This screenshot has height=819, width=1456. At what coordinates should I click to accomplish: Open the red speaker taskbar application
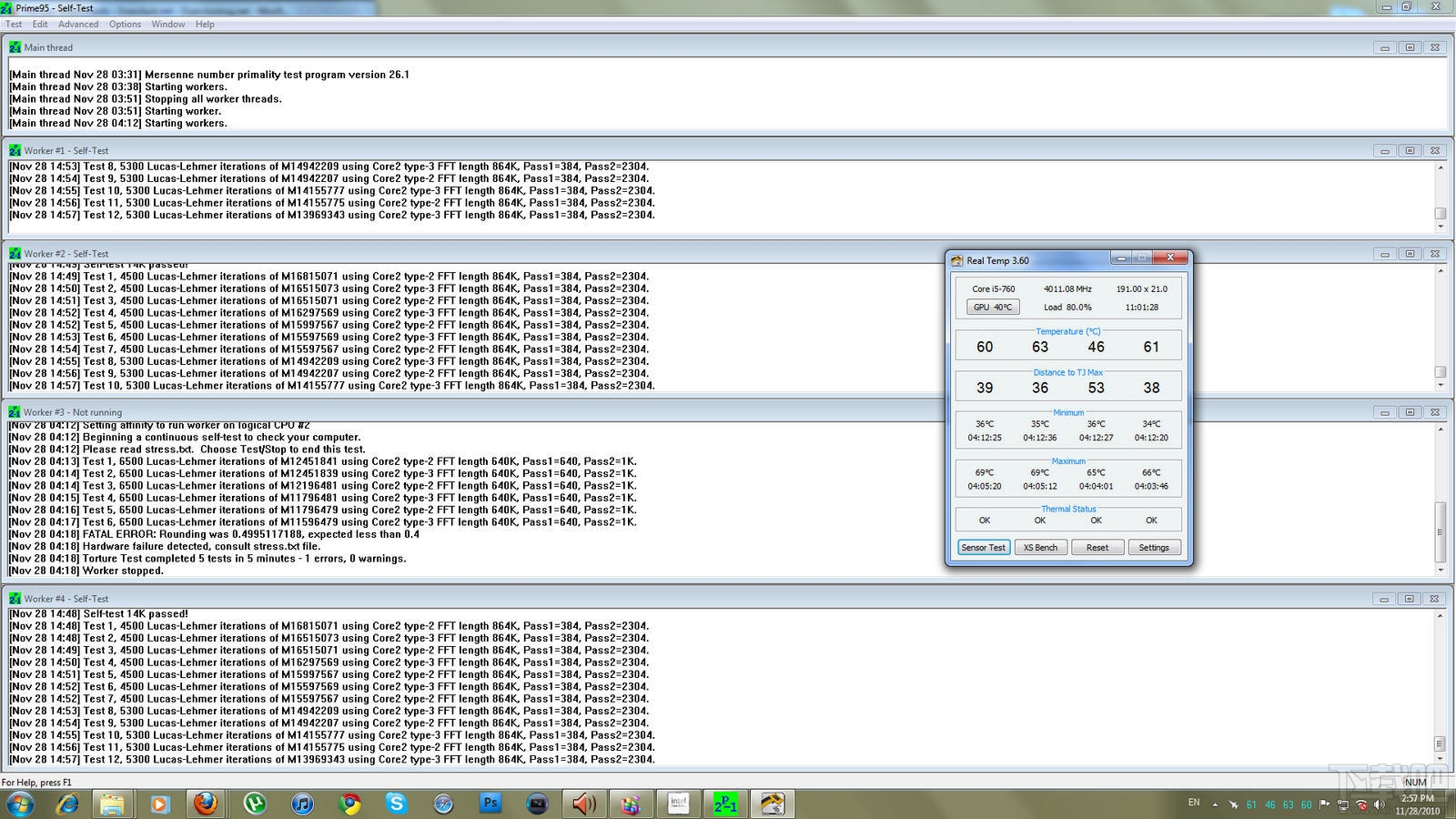click(x=583, y=804)
